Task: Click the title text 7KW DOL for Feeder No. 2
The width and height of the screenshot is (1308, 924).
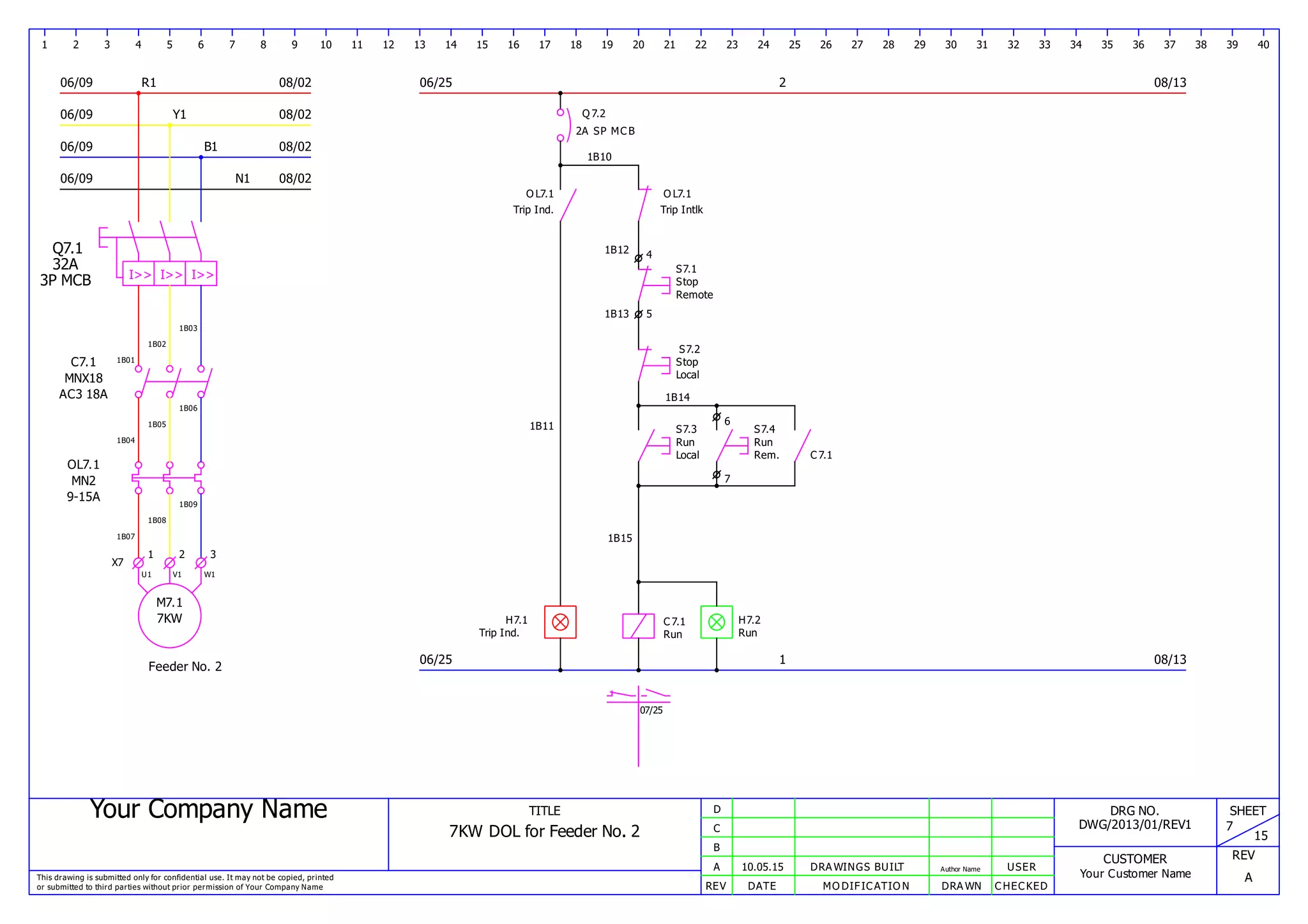Action: pos(544,831)
